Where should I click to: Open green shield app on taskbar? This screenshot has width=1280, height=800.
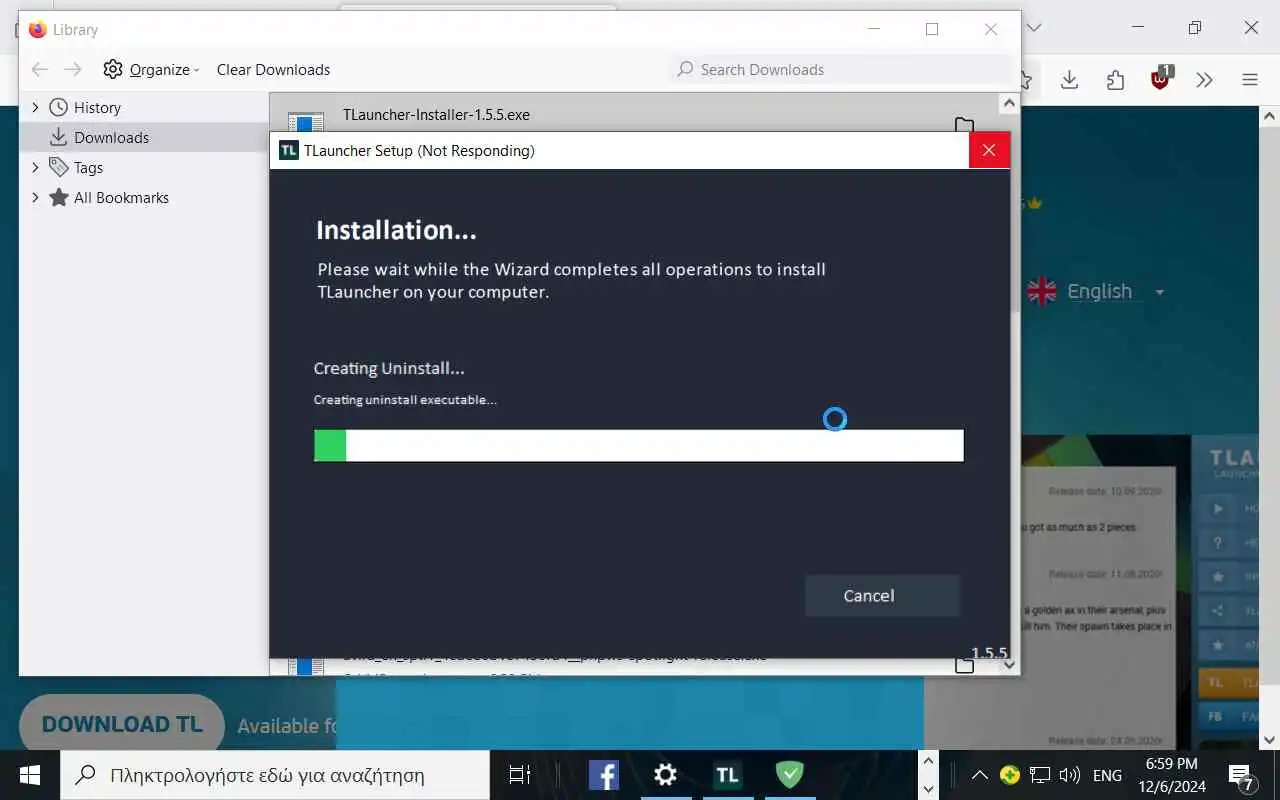(x=790, y=775)
